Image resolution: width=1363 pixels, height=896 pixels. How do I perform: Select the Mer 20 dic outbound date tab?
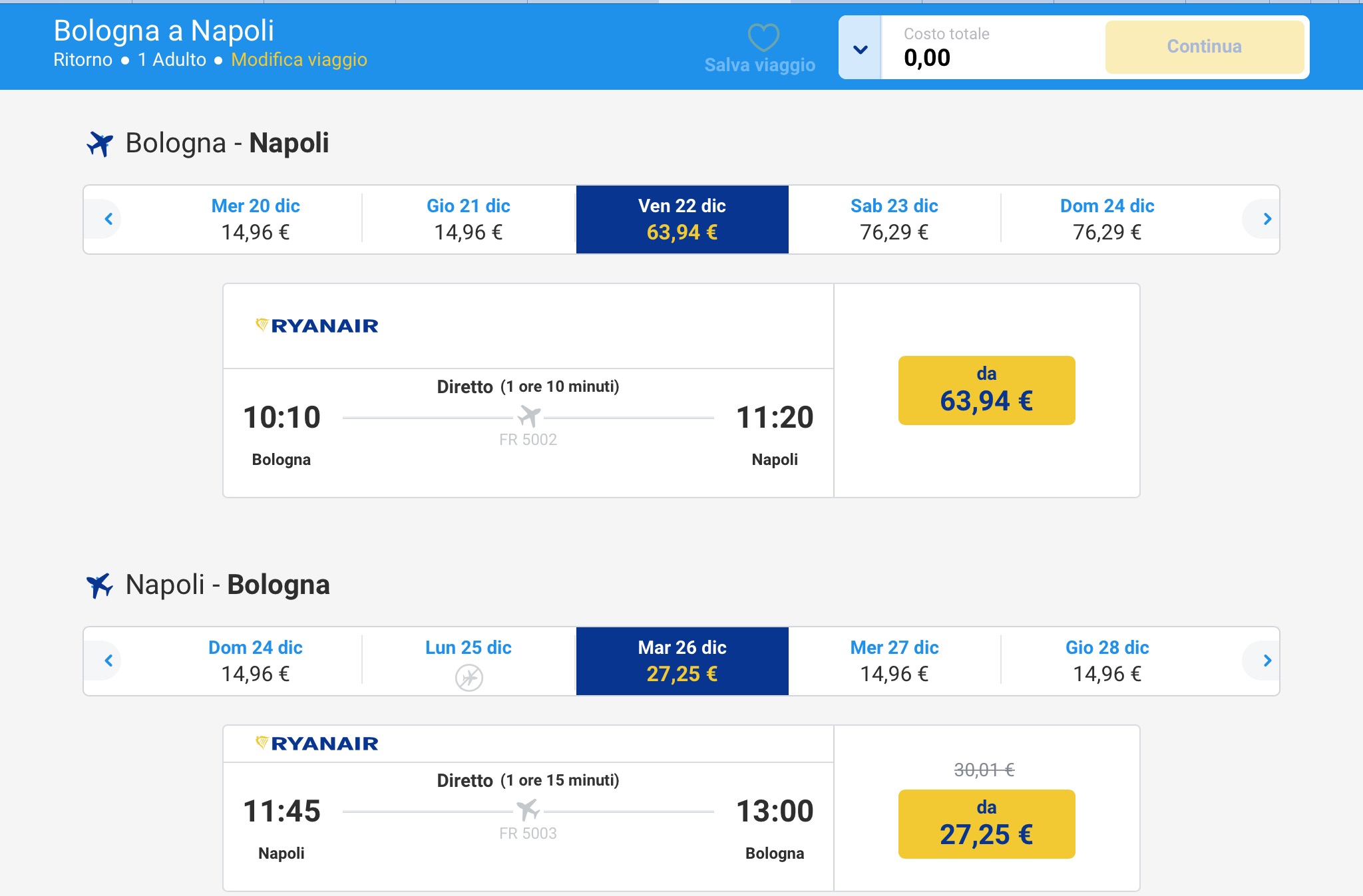coord(256,219)
